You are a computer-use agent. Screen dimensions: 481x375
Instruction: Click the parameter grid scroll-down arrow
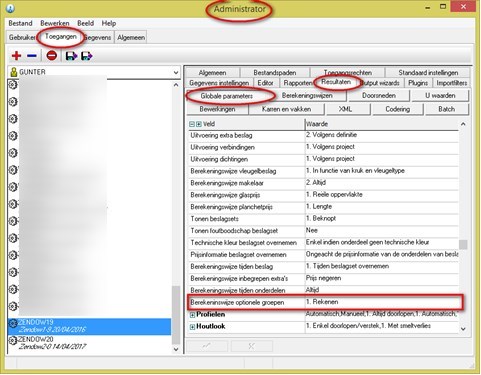click(463, 329)
